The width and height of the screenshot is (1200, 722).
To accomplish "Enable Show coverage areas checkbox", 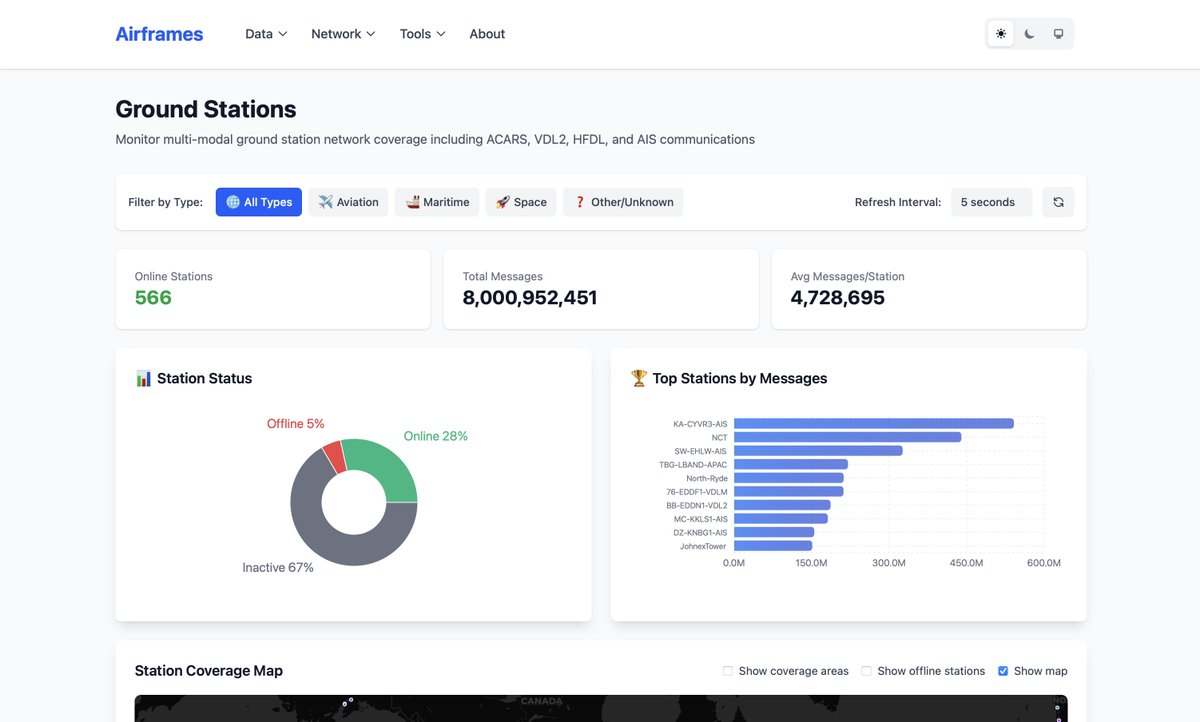I will 728,671.
